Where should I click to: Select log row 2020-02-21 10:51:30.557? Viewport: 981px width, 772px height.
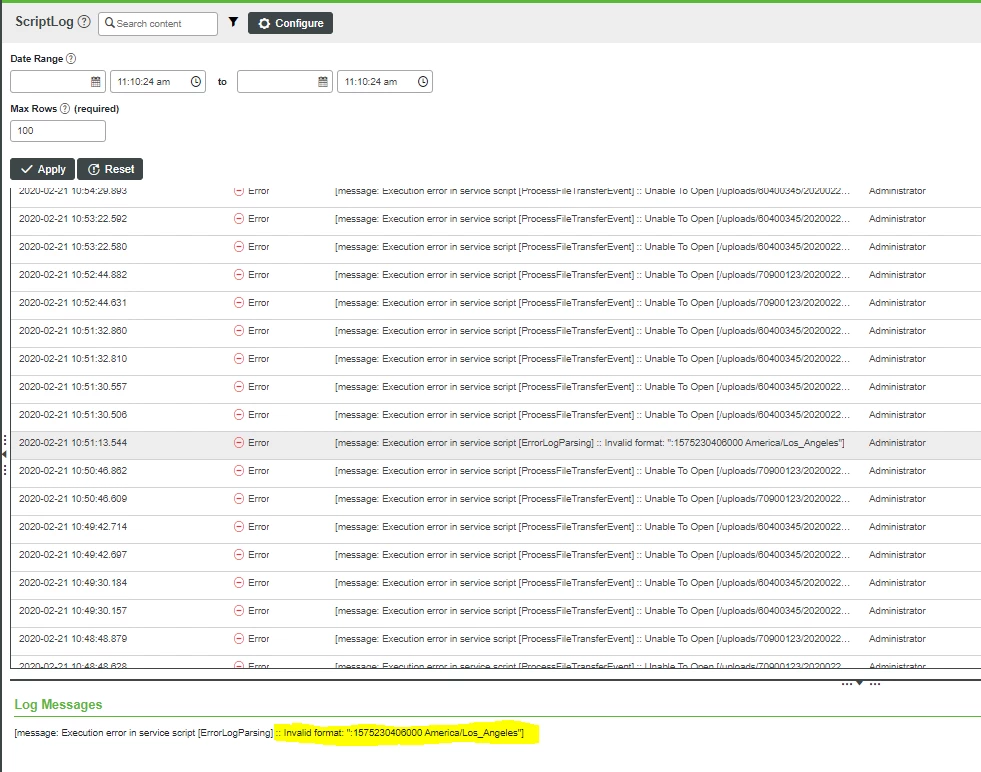coord(496,387)
